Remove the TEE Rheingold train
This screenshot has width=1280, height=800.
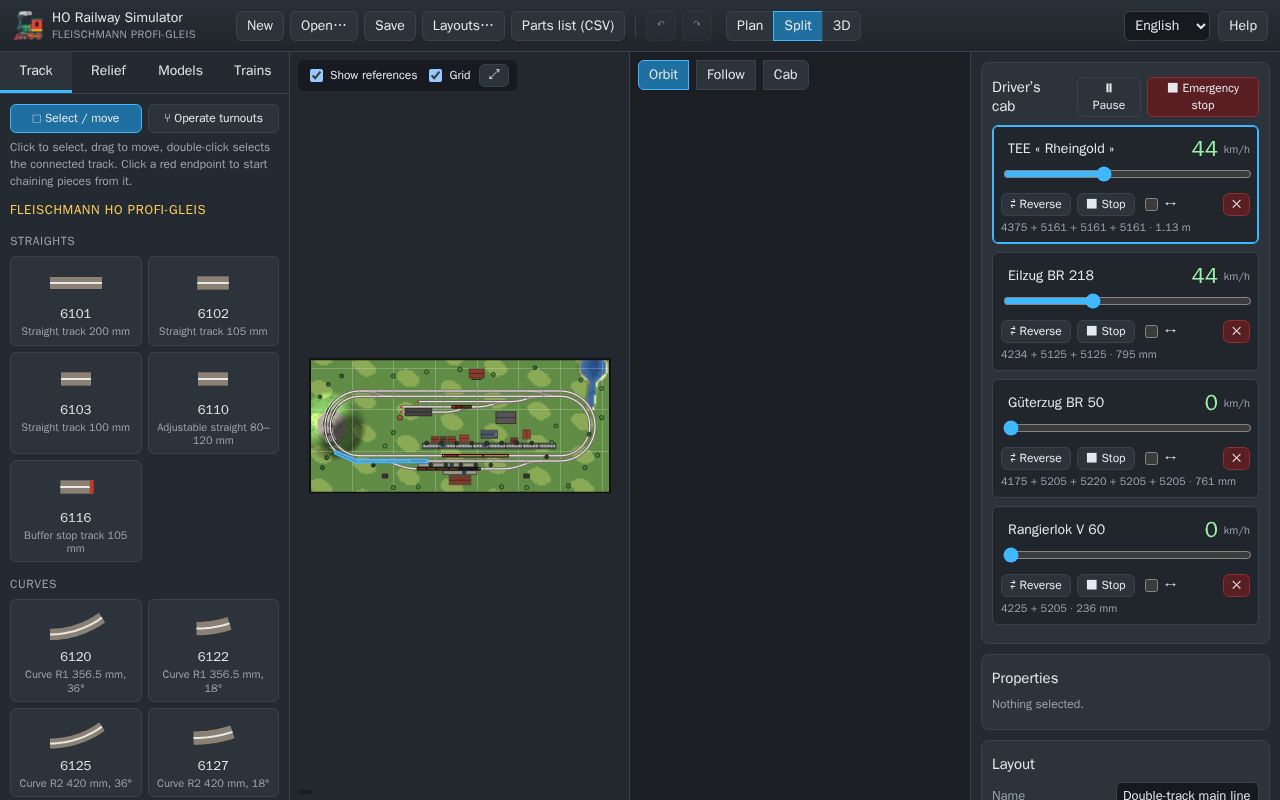point(1236,204)
